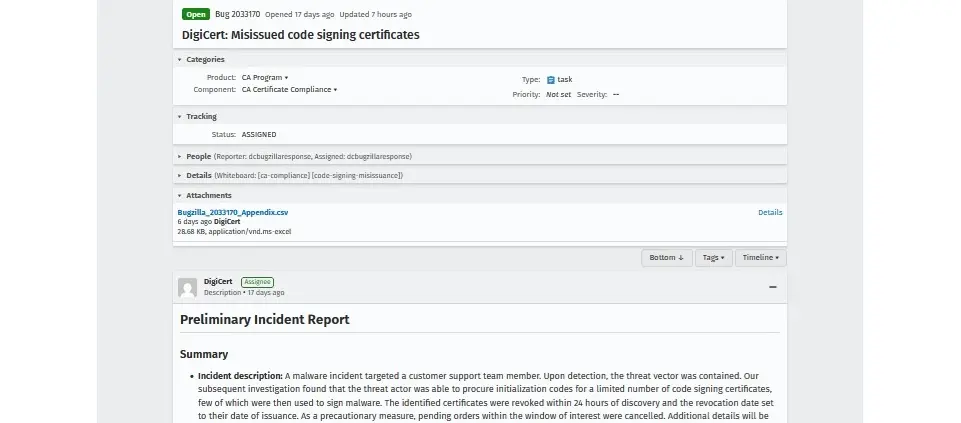This screenshot has height=423, width=961.
Task: Collapse the Categories section
Action: [x=180, y=59]
